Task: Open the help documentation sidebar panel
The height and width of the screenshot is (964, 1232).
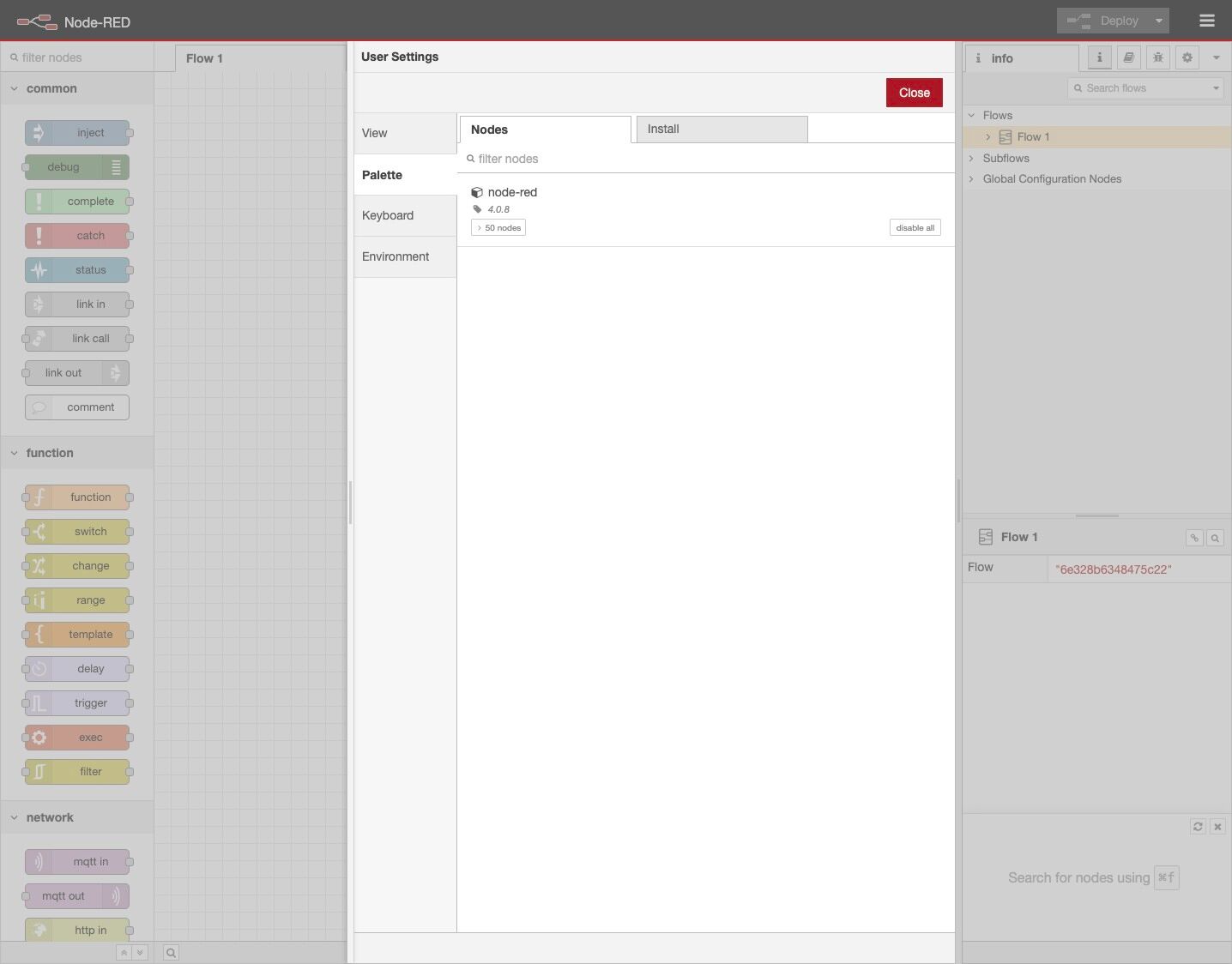Action: pyautogui.click(x=1128, y=57)
